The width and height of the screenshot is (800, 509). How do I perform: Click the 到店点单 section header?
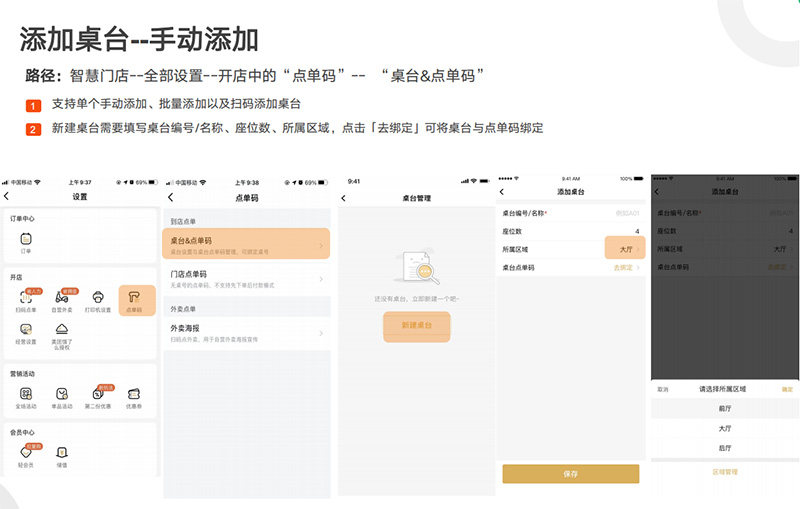click(x=183, y=221)
